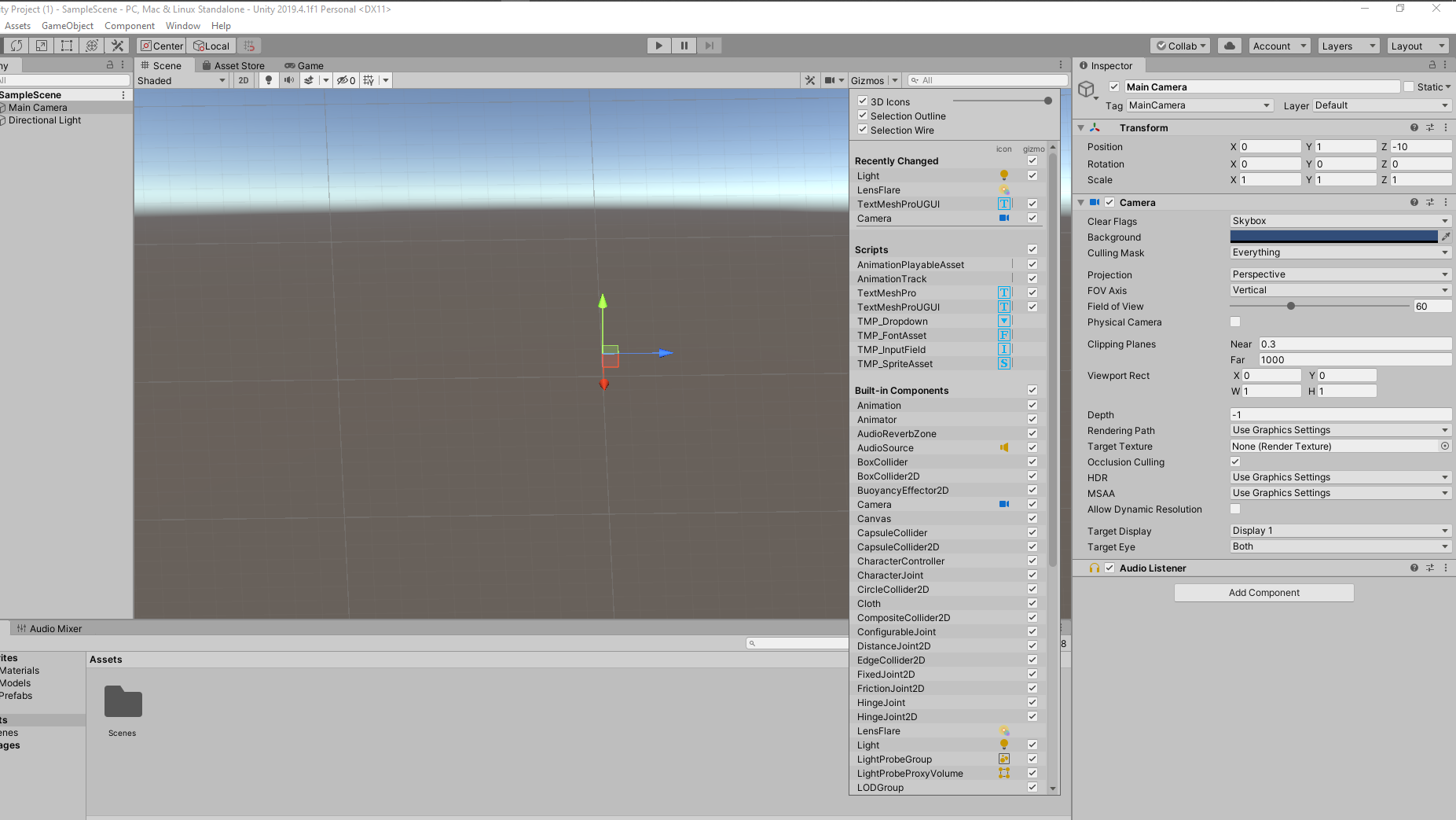Click the Center pivot button
Image resolution: width=1456 pixels, height=820 pixels.
pyautogui.click(x=162, y=46)
